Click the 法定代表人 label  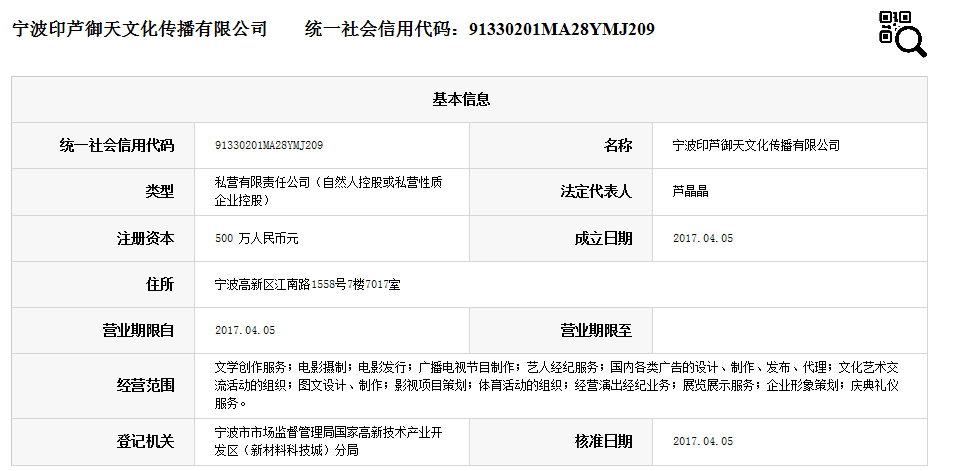[x=596, y=192]
